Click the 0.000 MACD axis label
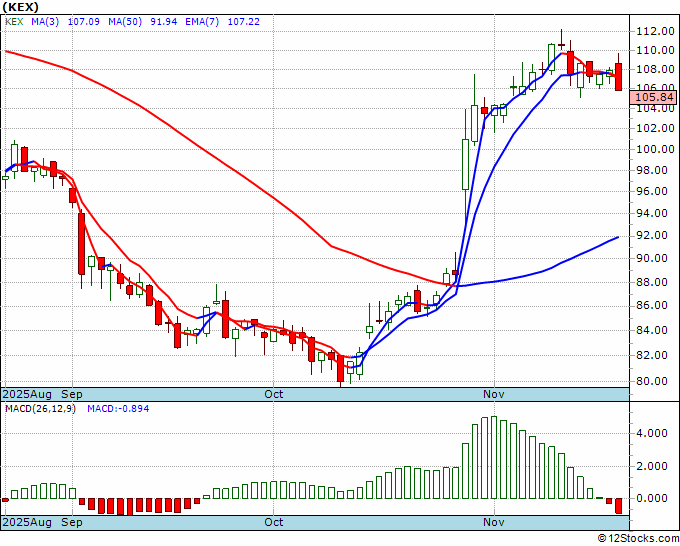680x546 pixels. (x=652, y=498)
